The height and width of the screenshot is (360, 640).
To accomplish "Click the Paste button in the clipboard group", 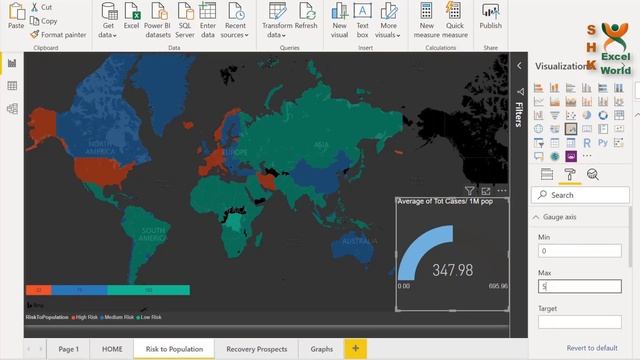I will click(x=16, y=16).
